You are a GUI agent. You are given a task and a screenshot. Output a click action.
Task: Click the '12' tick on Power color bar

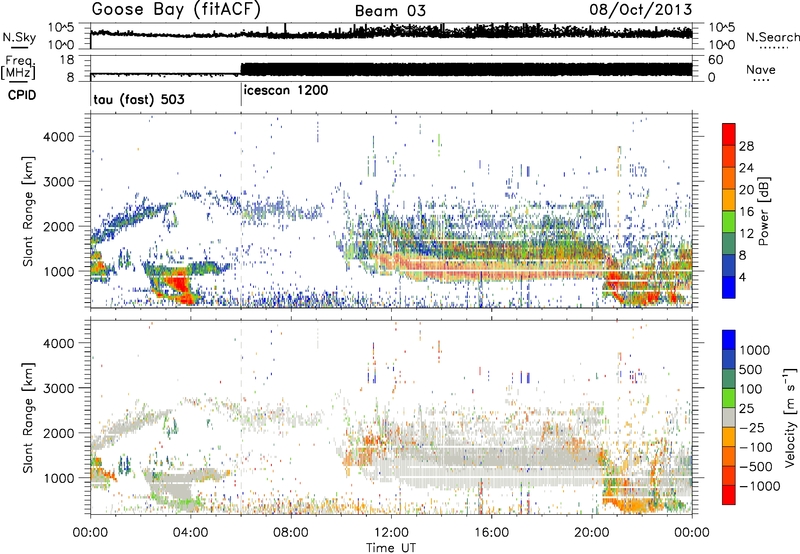[746, 234]
